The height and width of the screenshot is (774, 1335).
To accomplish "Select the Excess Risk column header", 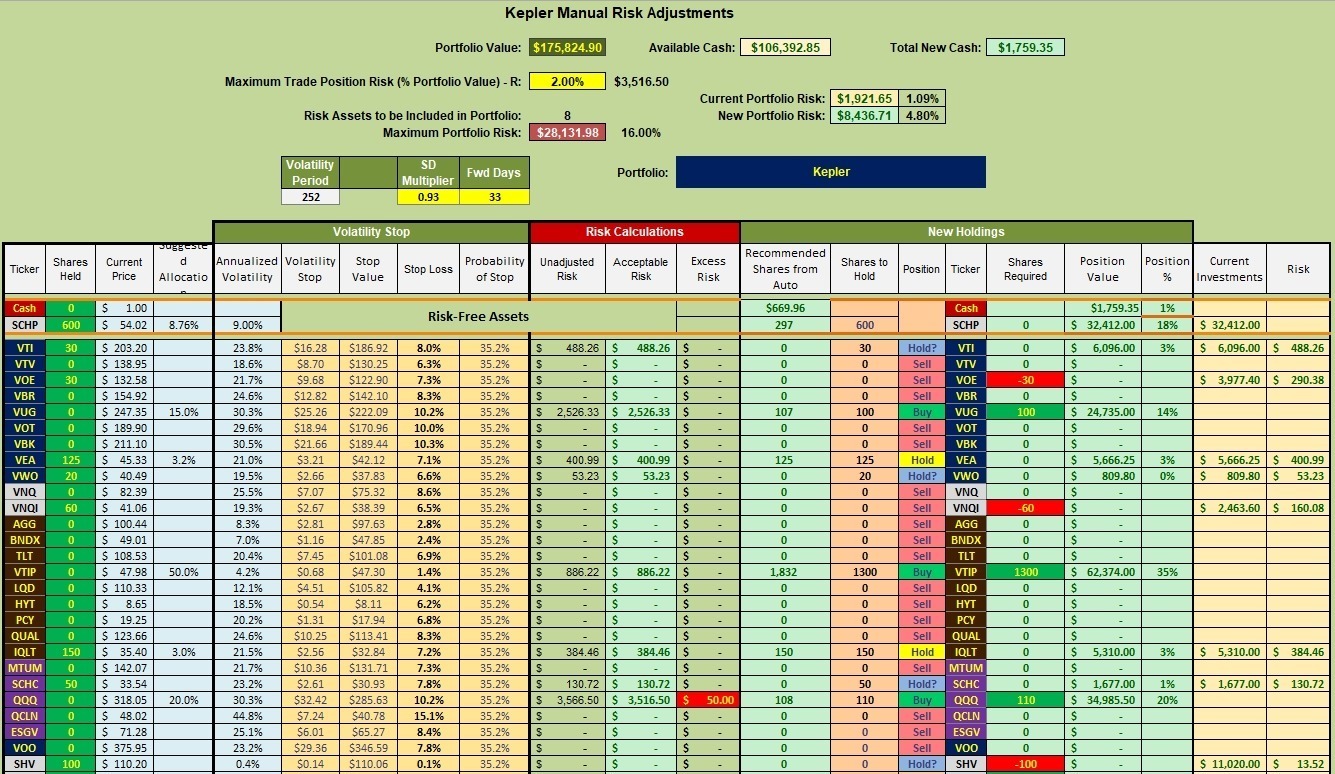I will pyautogui.click(x=708, y=269).
